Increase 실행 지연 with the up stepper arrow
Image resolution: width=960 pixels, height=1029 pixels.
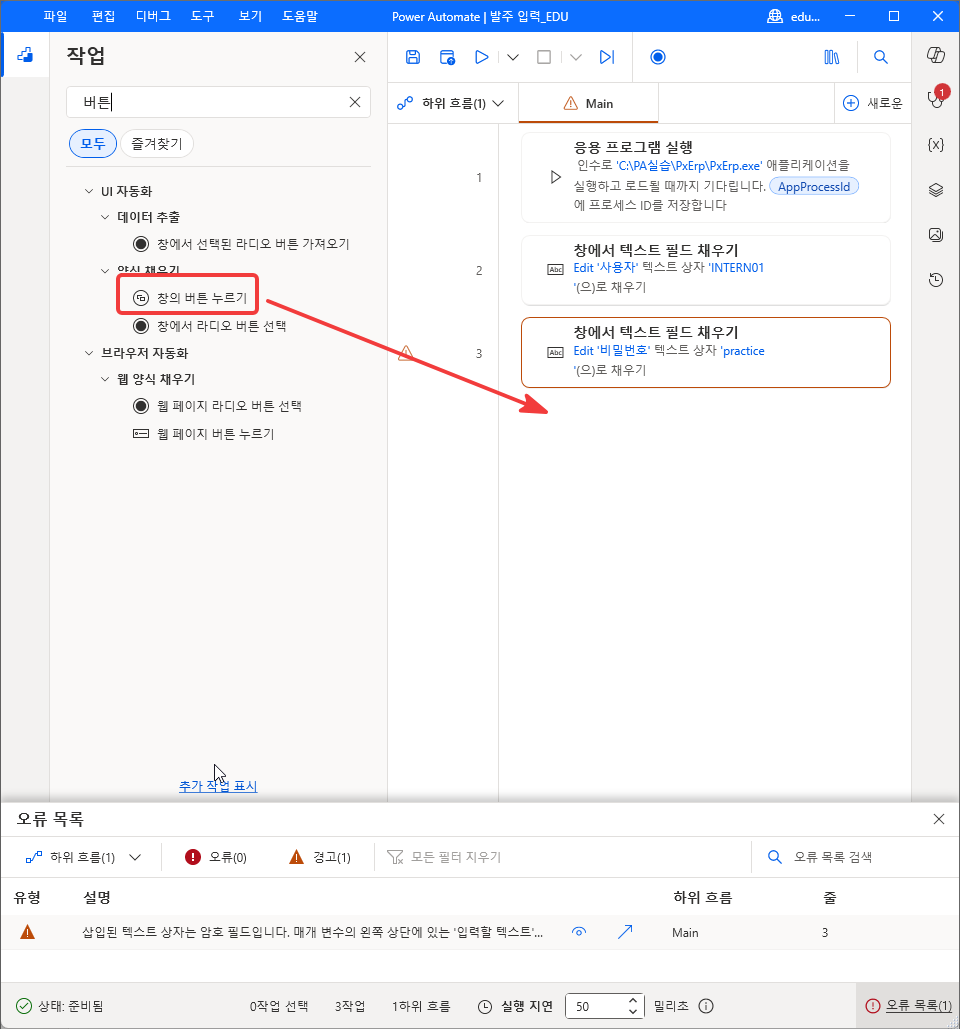(x=633, y=1001)
